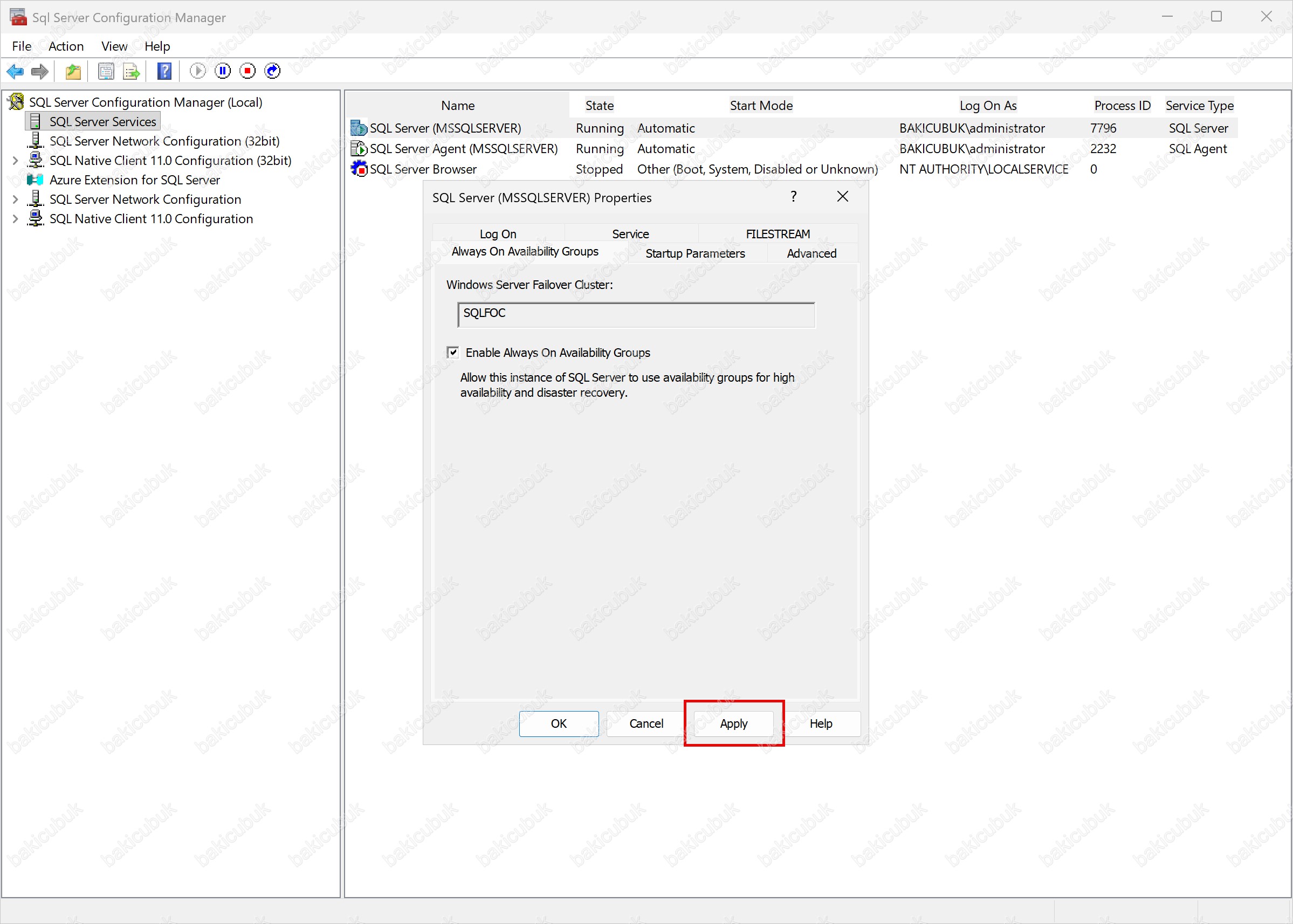1293x924 pixels.
Task: Open the Action menu
Action: coord(66,46)
